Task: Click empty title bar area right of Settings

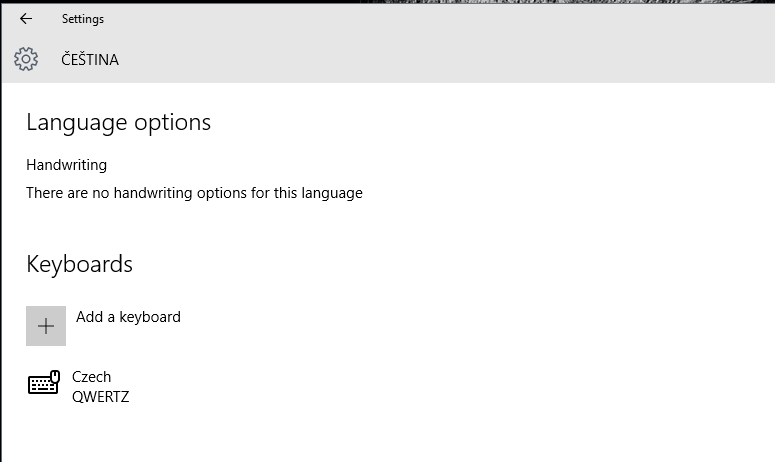Action: [400, 19]
